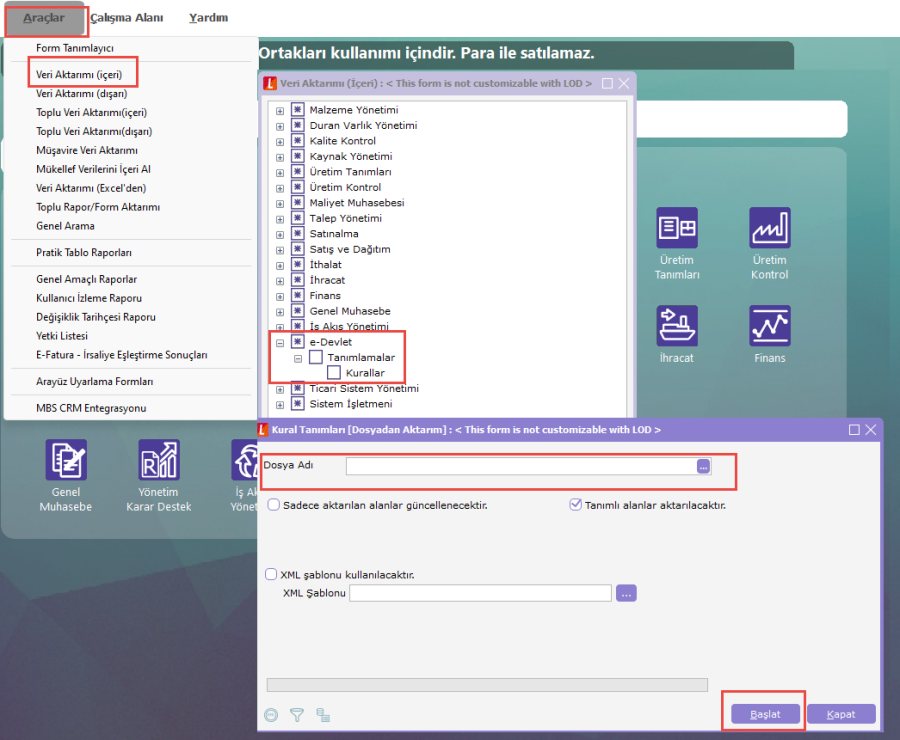The height and width of the screenshot is (740, 900).
Task: Choose Yetki Listesi menu entry
Action: 62,336
